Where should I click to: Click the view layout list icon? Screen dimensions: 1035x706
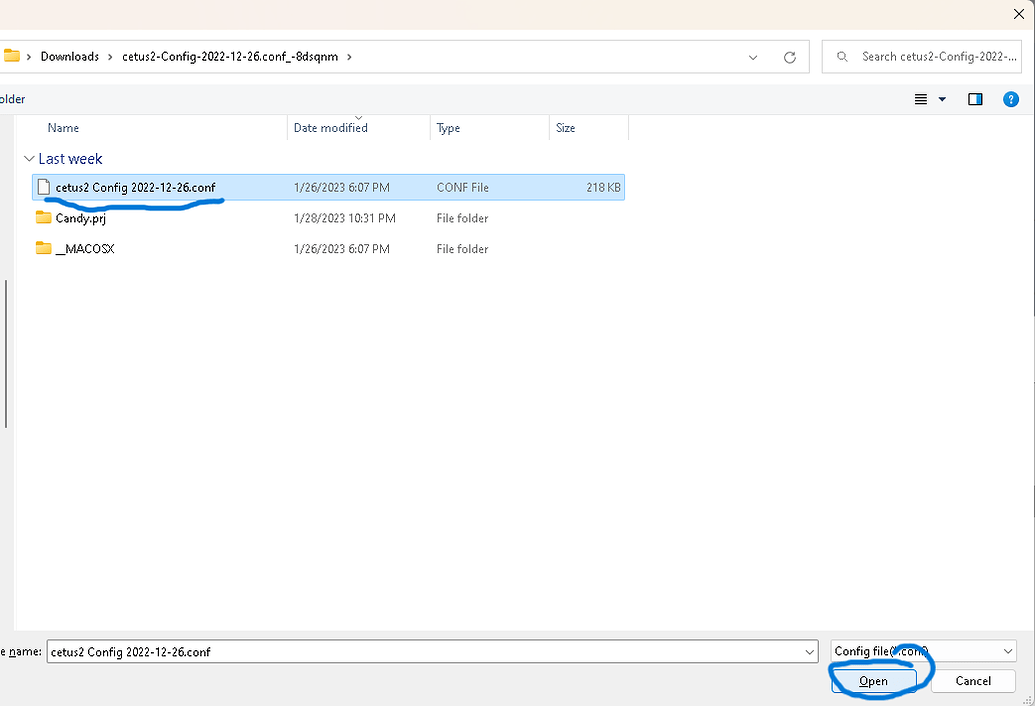pyautogui.click(x=921, y=99)
